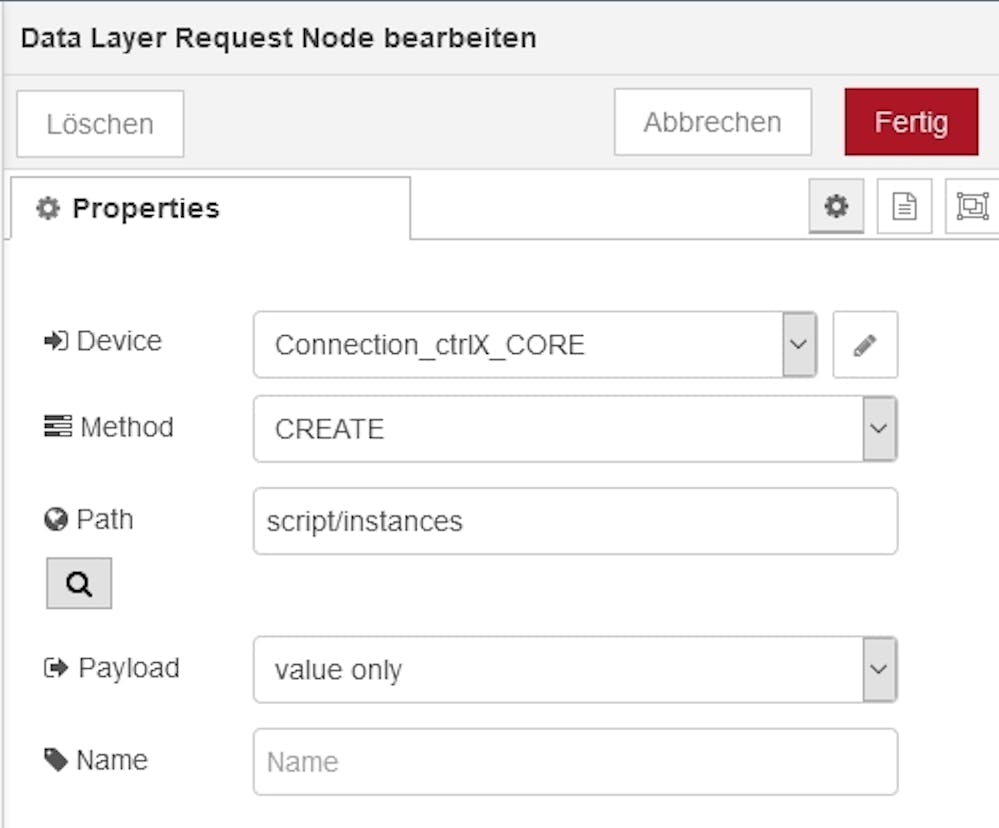Open the node properties gear icon
This screenshot has height=828, width=999.
click(836, 206)
